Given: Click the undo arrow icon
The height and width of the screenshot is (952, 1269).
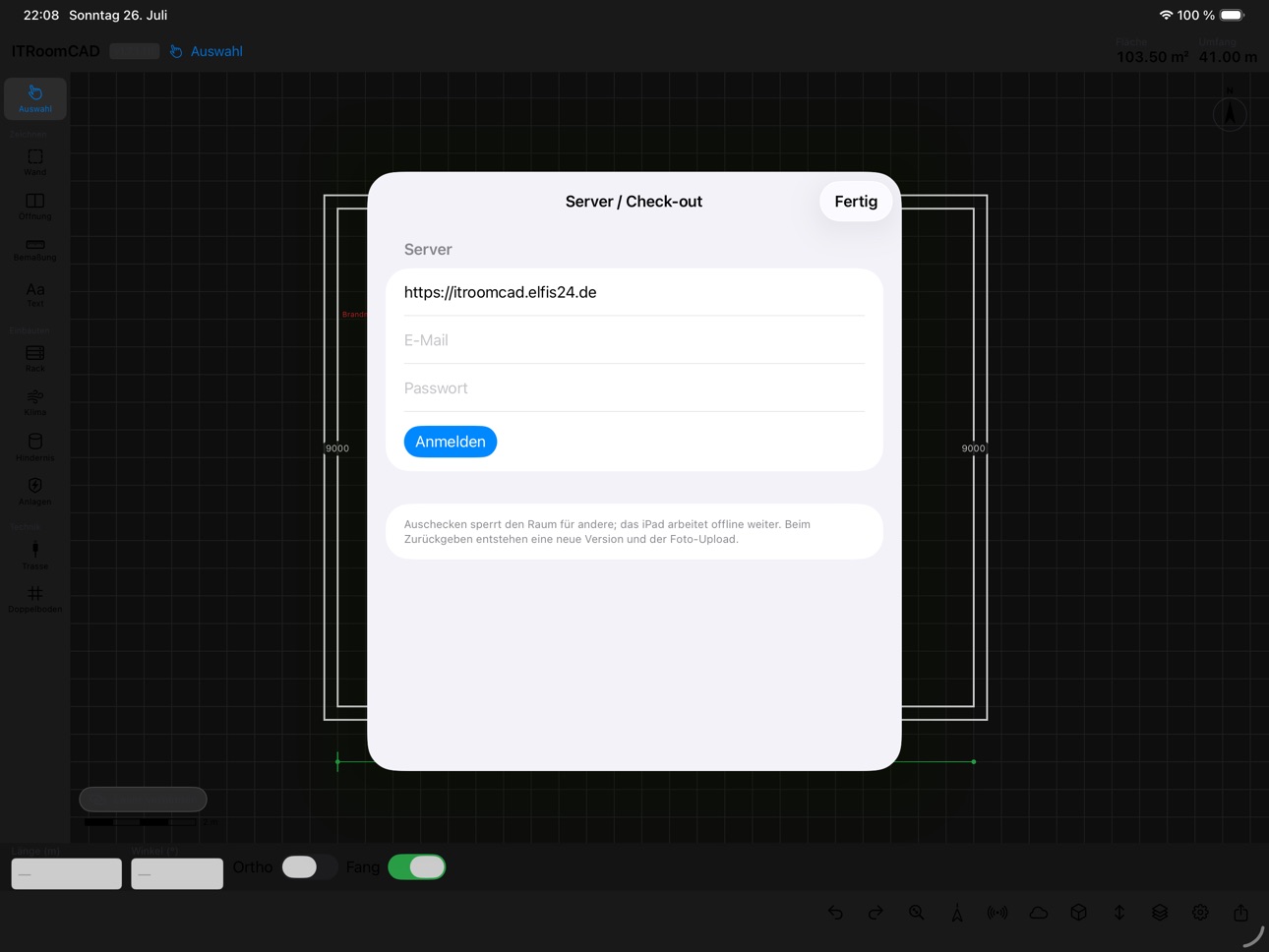Looking at the screenshot, I should pos(835,913).
